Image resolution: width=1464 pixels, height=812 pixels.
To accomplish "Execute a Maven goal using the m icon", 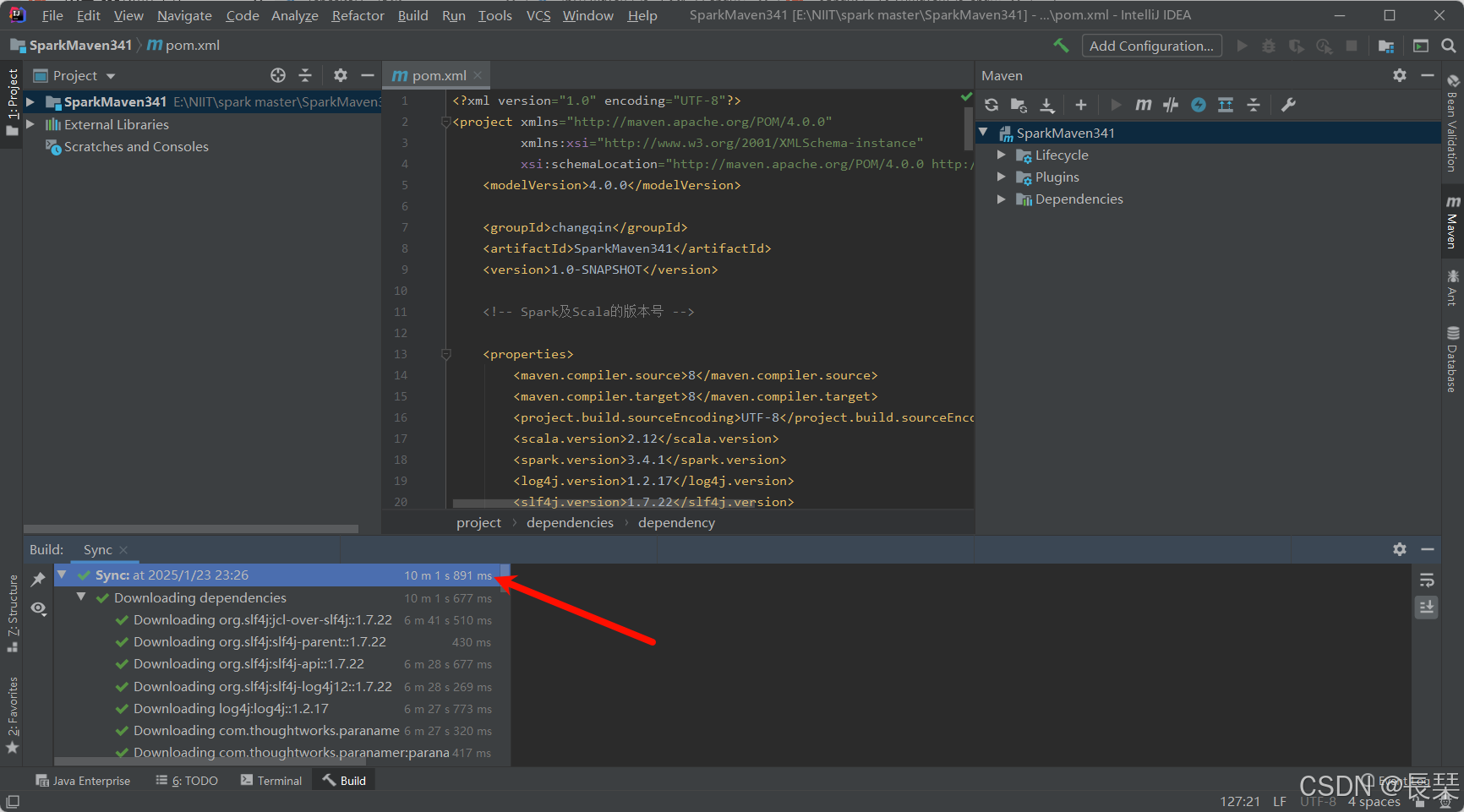I will coord(1143,105).
